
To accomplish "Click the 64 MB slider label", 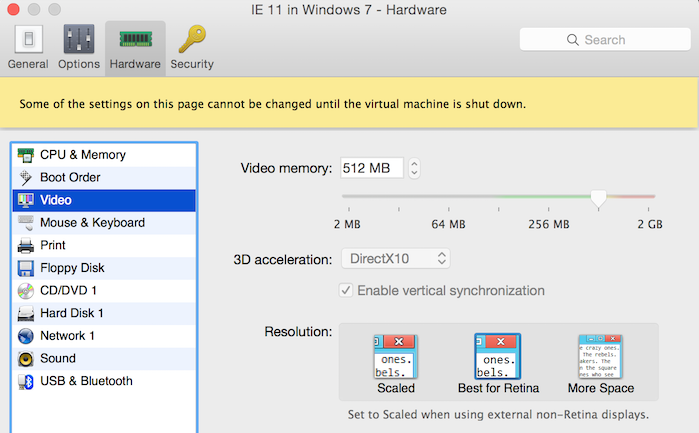I will tap(448, 224).
